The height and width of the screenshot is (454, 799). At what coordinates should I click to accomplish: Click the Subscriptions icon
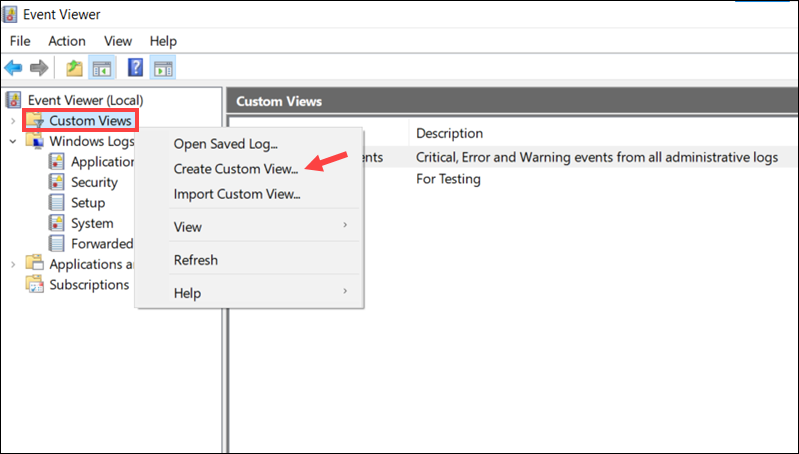point(35,284)
